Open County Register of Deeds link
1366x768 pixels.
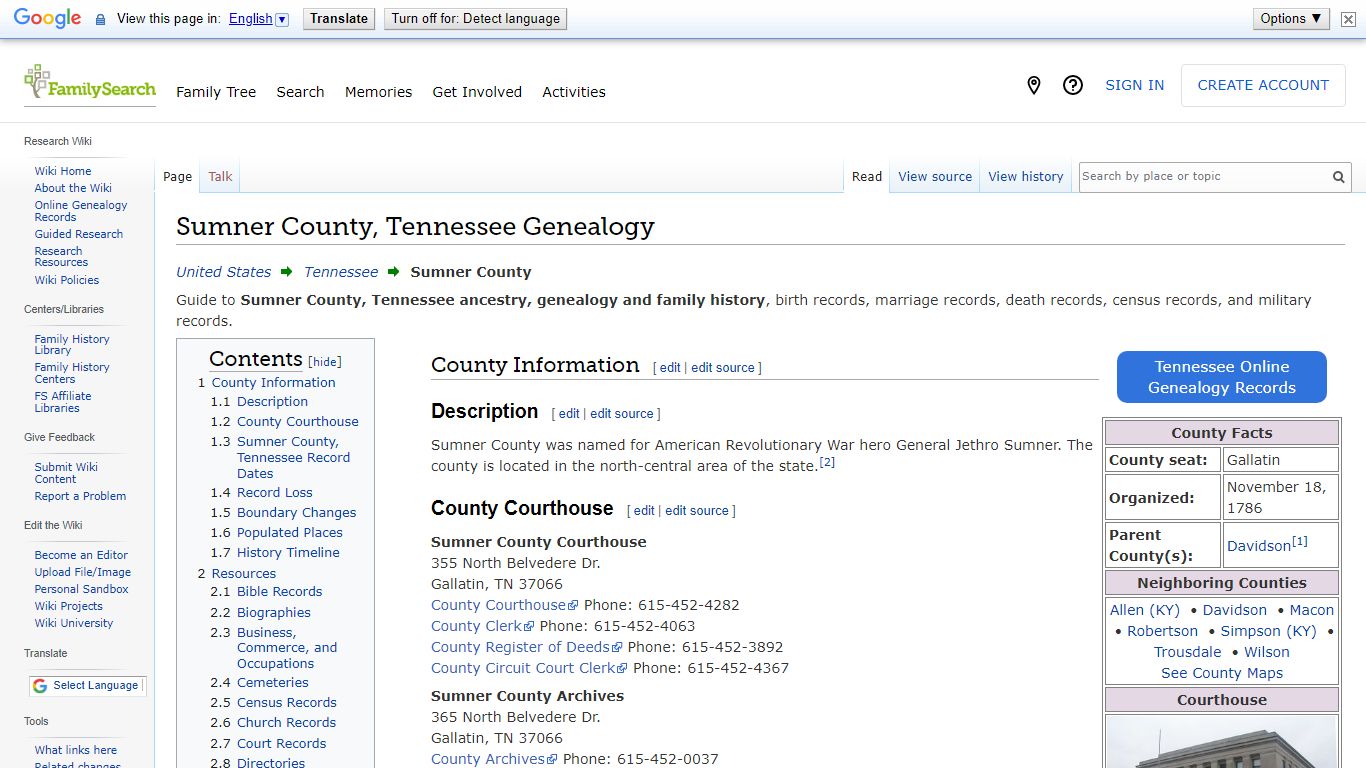click(x=527, y=647)
